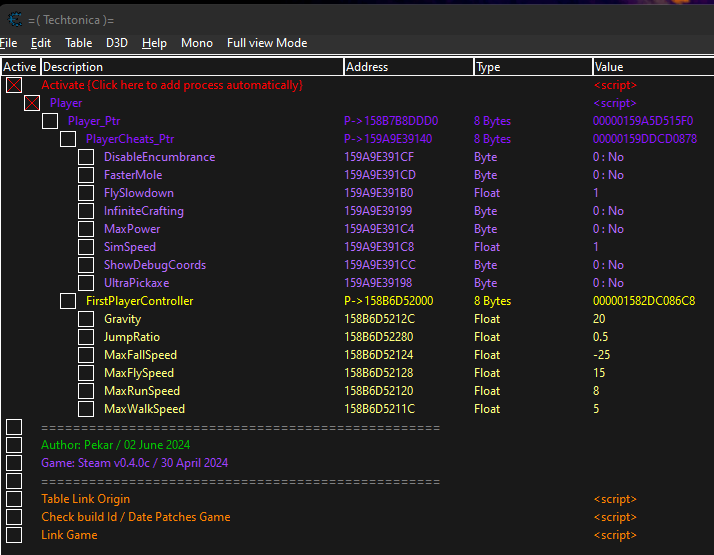Uncheck the Activate script checkbox
Viewport: 714px width, 555px height.
(14, 85)
